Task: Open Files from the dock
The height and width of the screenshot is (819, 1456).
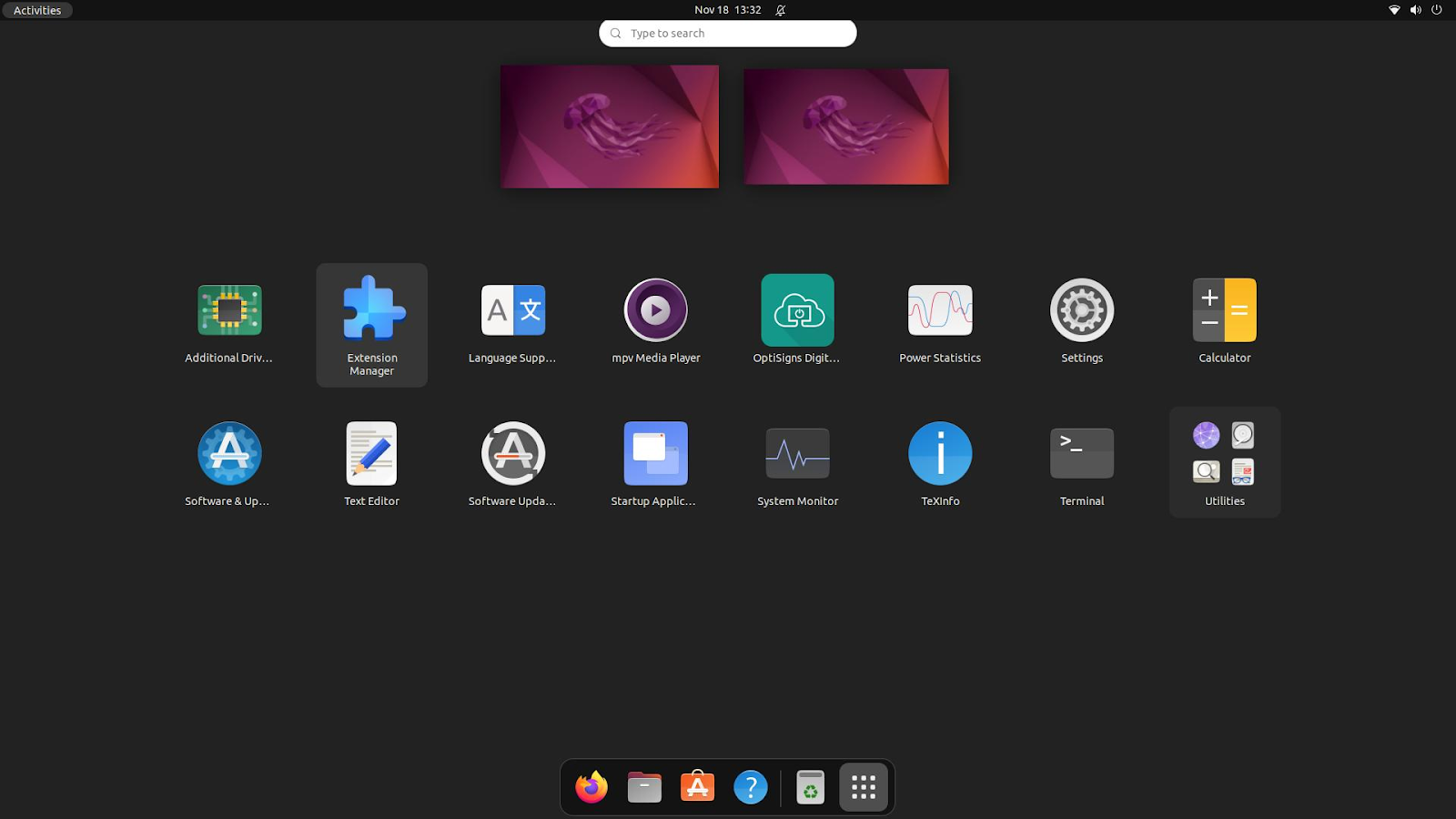Action: pos(644,787)
